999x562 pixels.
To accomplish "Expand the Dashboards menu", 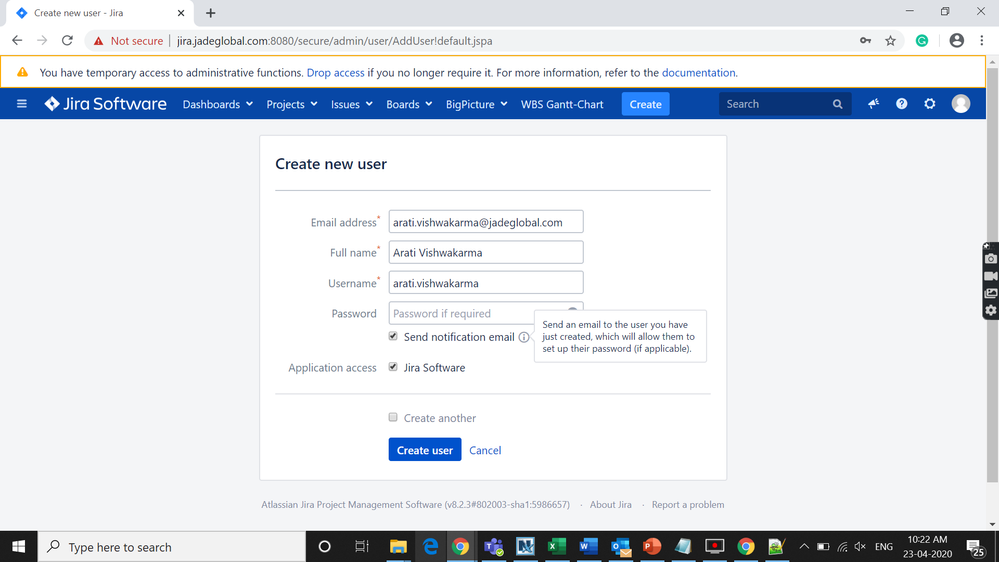I will tap(218, 104).
